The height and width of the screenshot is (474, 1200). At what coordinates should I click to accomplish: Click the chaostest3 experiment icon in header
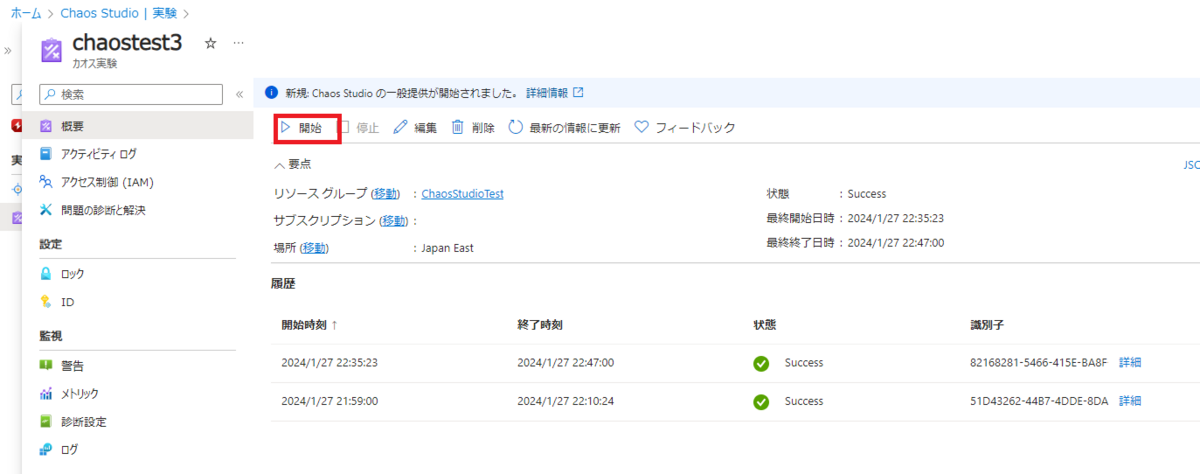(52, 49)
